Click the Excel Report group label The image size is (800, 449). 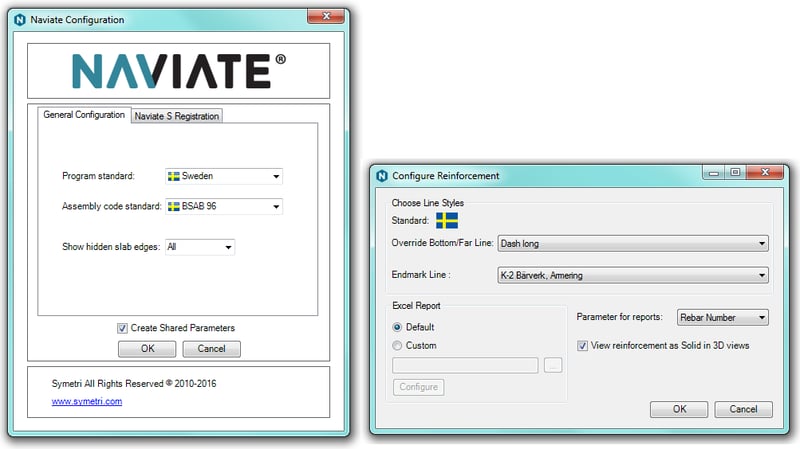416,306
